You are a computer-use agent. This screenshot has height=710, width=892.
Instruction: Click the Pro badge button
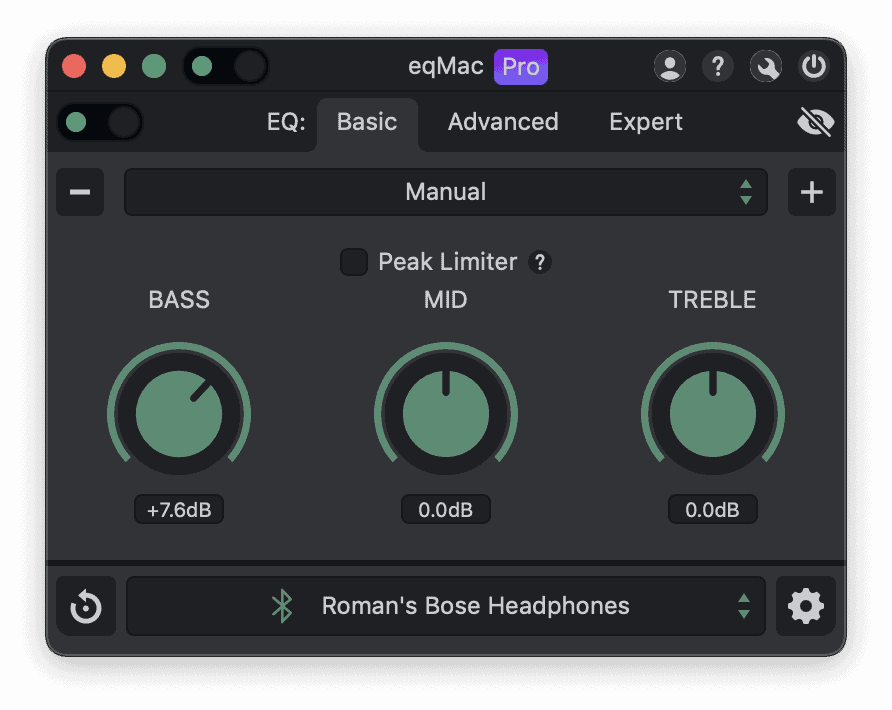521,67
